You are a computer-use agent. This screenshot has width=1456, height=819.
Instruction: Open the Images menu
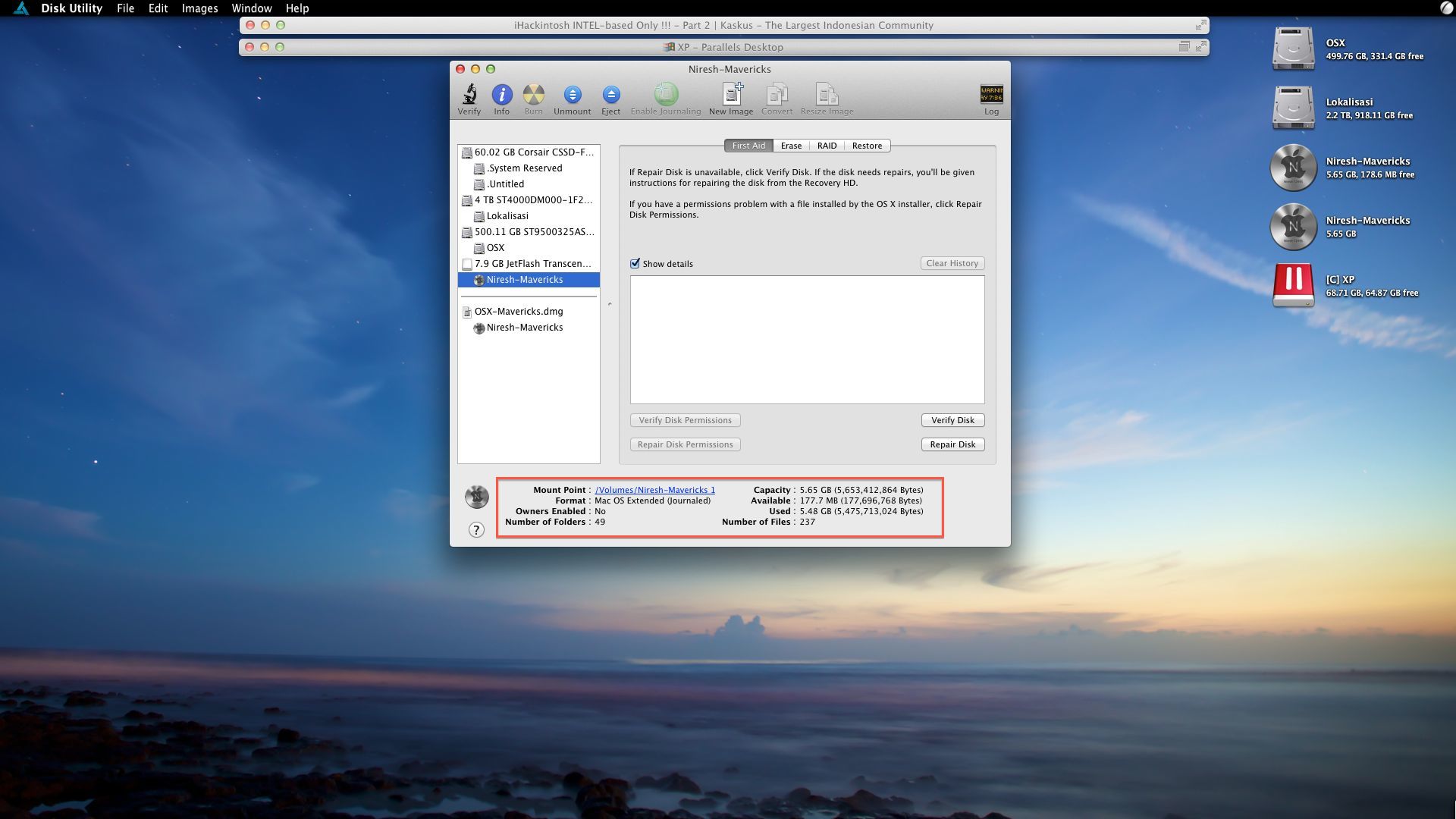coord(199,8)
